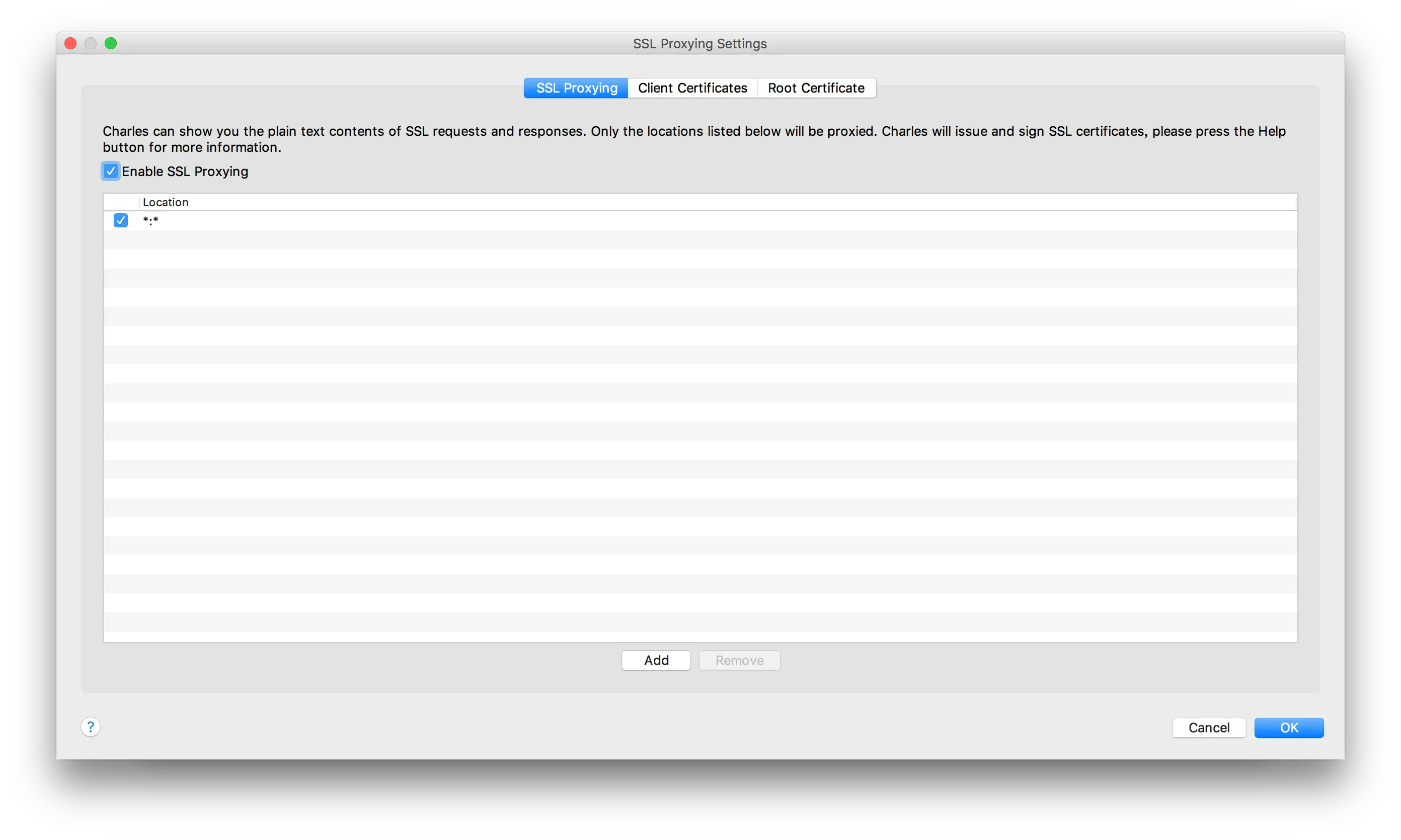
Task: Switch to the Client Certificates tab
Action: click(692, 89)
